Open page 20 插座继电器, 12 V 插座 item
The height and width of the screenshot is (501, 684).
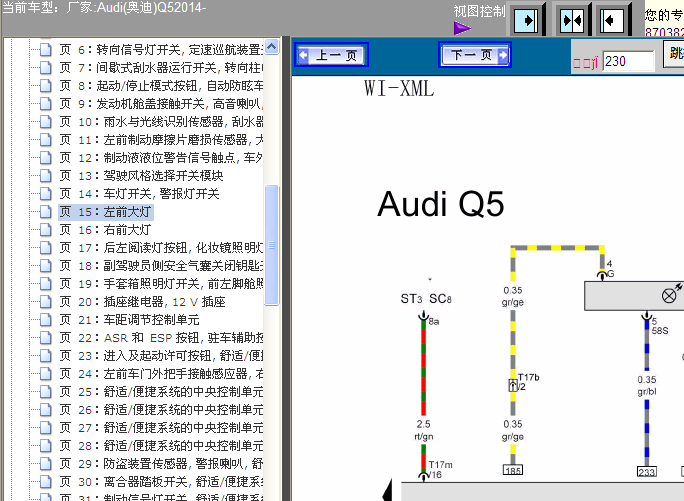(142, 302)
